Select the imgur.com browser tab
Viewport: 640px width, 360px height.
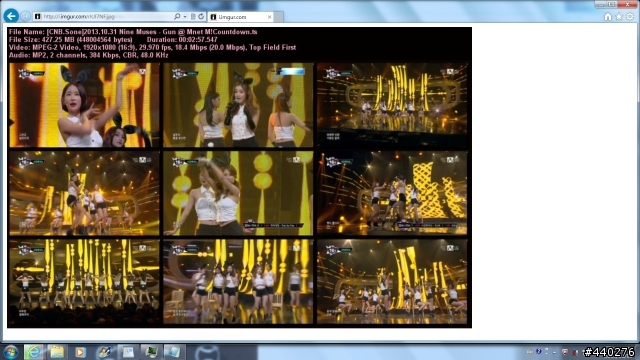(x=240, y=17)
